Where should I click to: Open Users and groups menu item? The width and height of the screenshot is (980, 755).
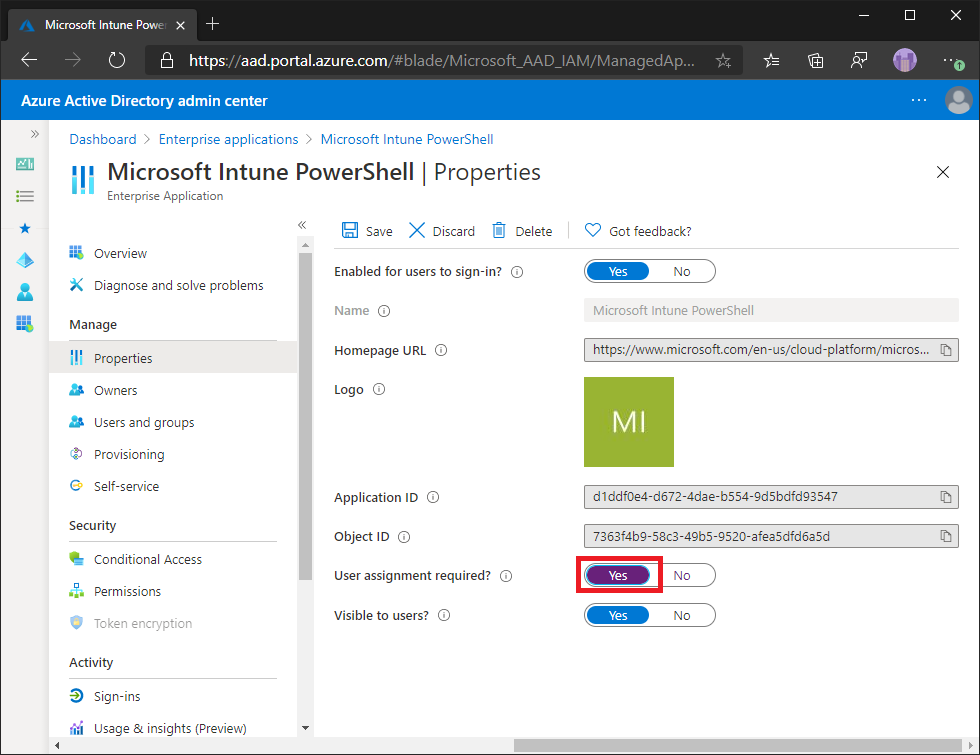click(x=173, y=422)
